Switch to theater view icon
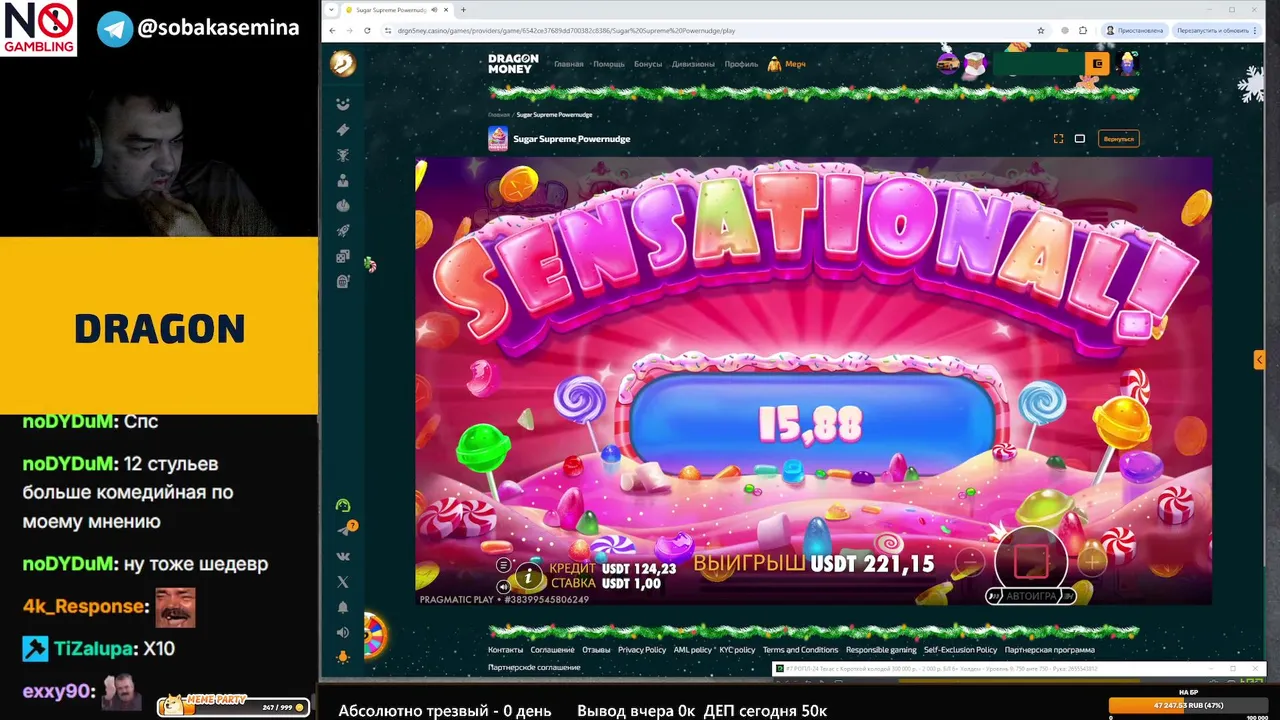The height and width of the screenshot is (720, 1280). [1080, 139]
